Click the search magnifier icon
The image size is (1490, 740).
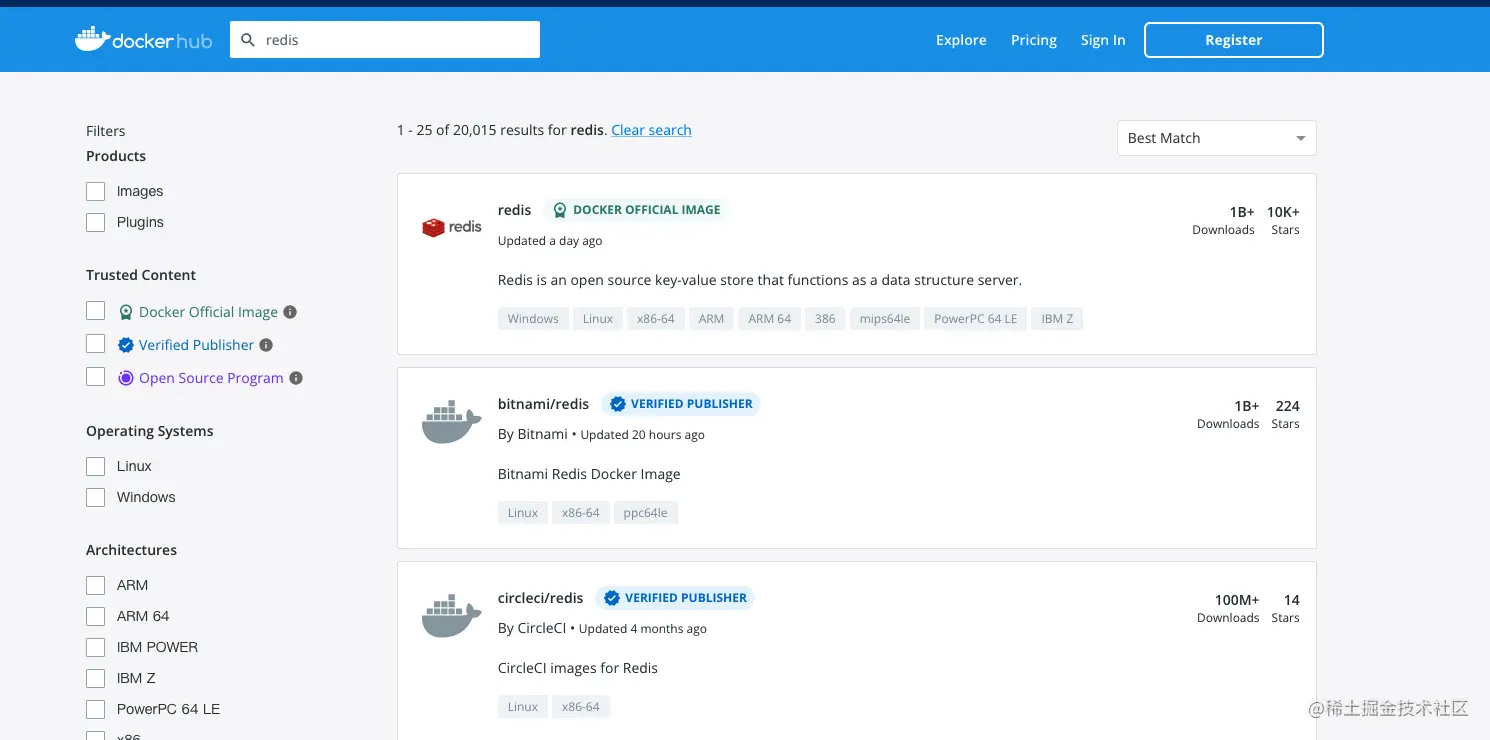click(x=248, y=40)
